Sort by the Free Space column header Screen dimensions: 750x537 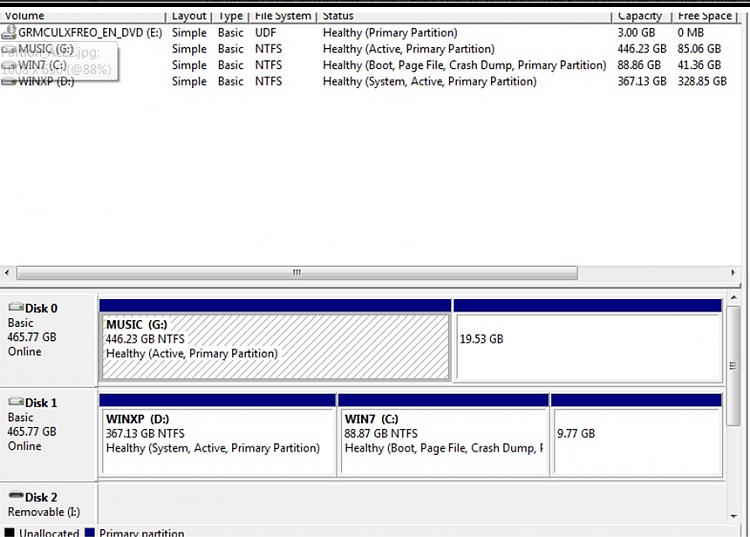pyautogui.click(x=704, y=16)
